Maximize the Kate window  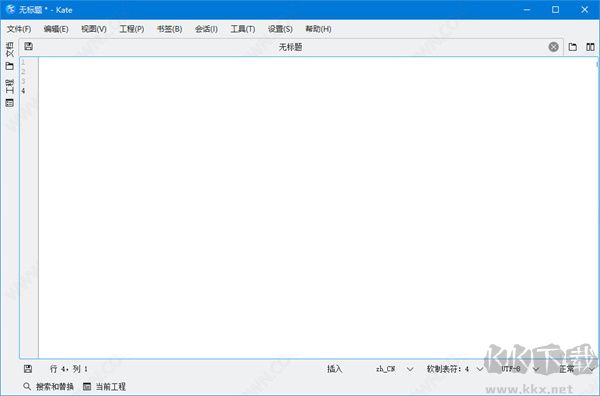pos(556,10)
